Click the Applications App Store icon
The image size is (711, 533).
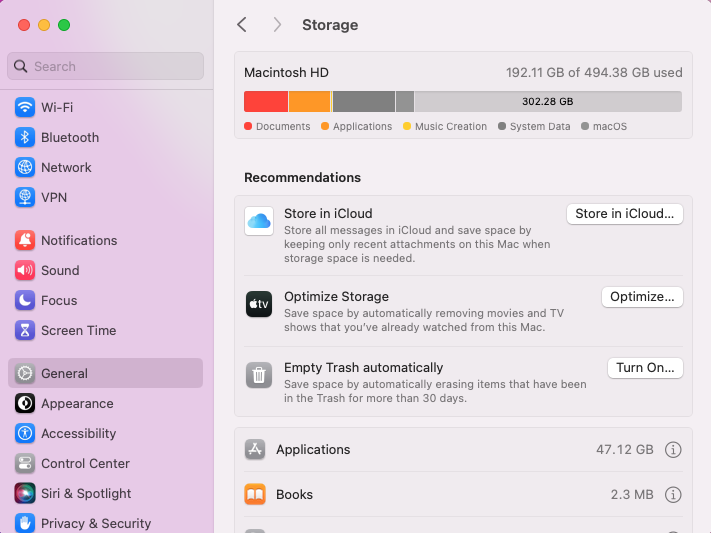pyautogui.click(x=255, y=450)
